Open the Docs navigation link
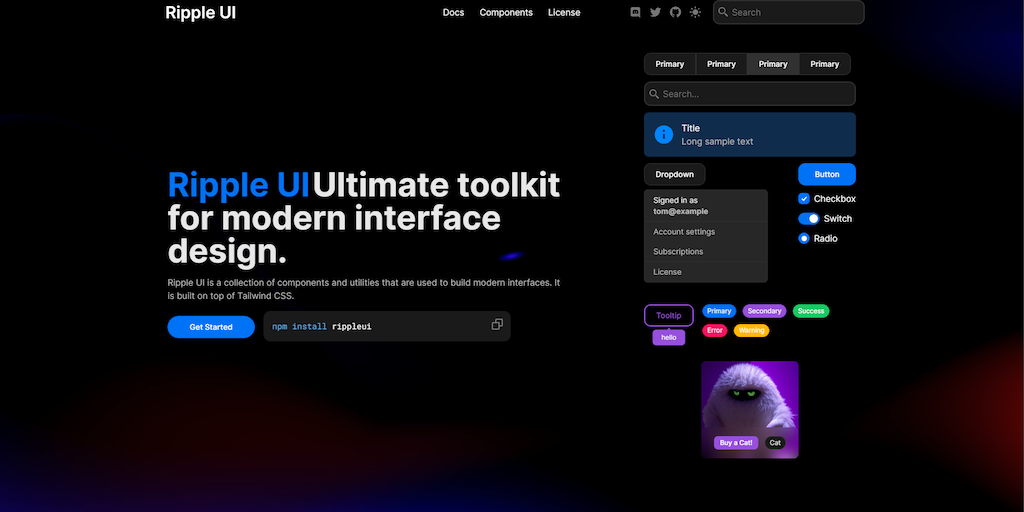This screenshot has width=1024, height=512. click(x=453, y=12)
